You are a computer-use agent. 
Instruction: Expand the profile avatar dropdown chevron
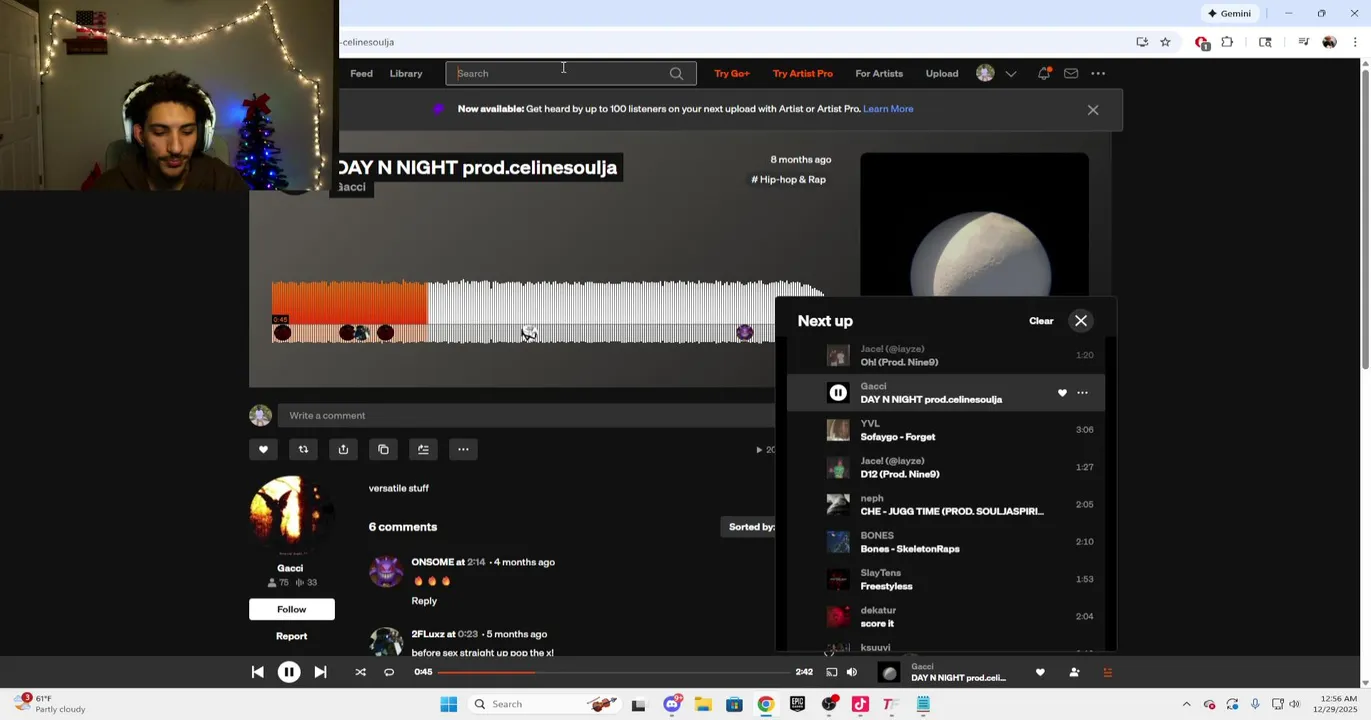pos(1011,73)
